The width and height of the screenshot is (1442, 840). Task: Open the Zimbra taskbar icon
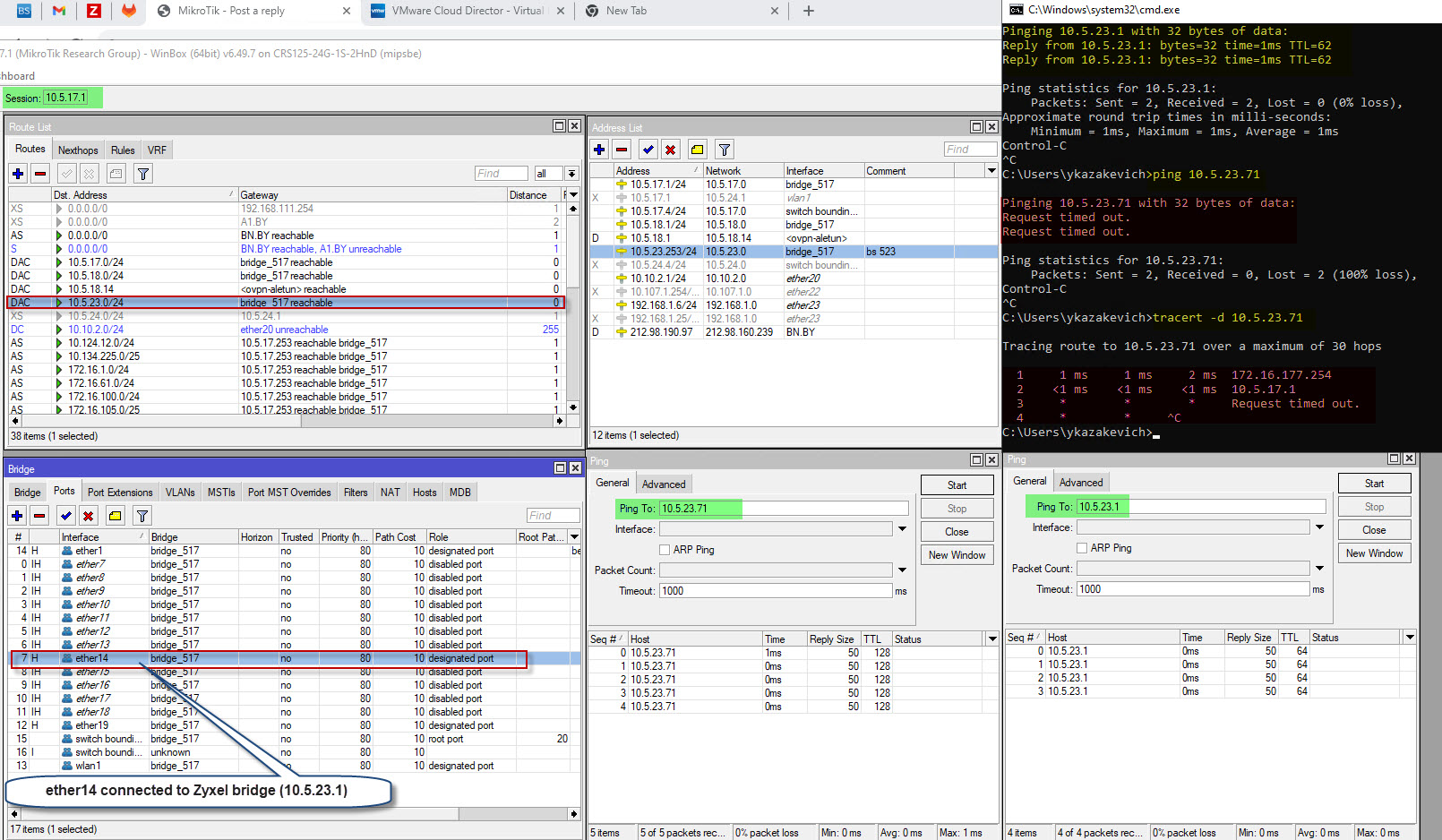click(x=94, y=11)
